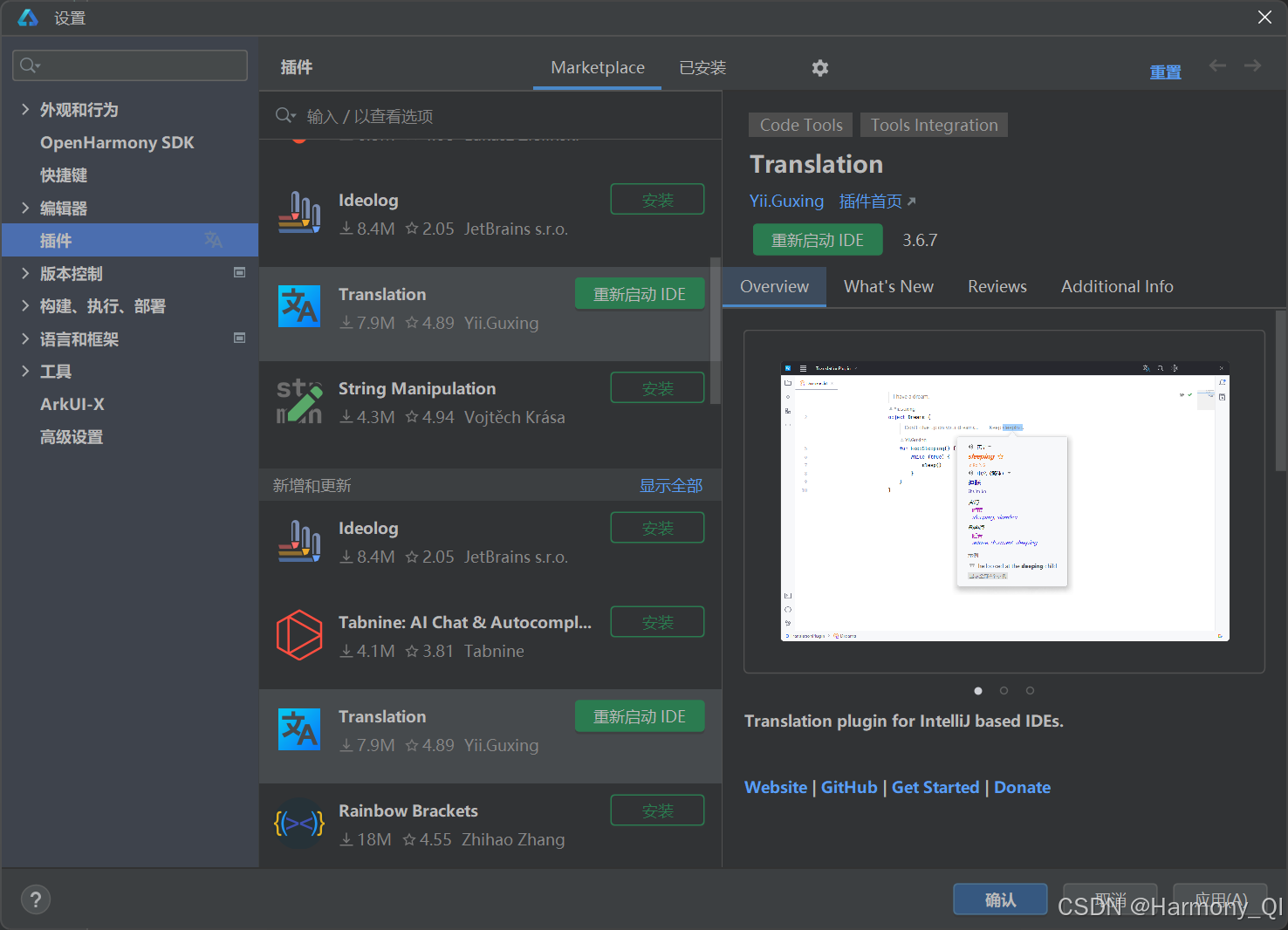Click the Rainbow Brackets plugin icon

(x=299, y=824)
